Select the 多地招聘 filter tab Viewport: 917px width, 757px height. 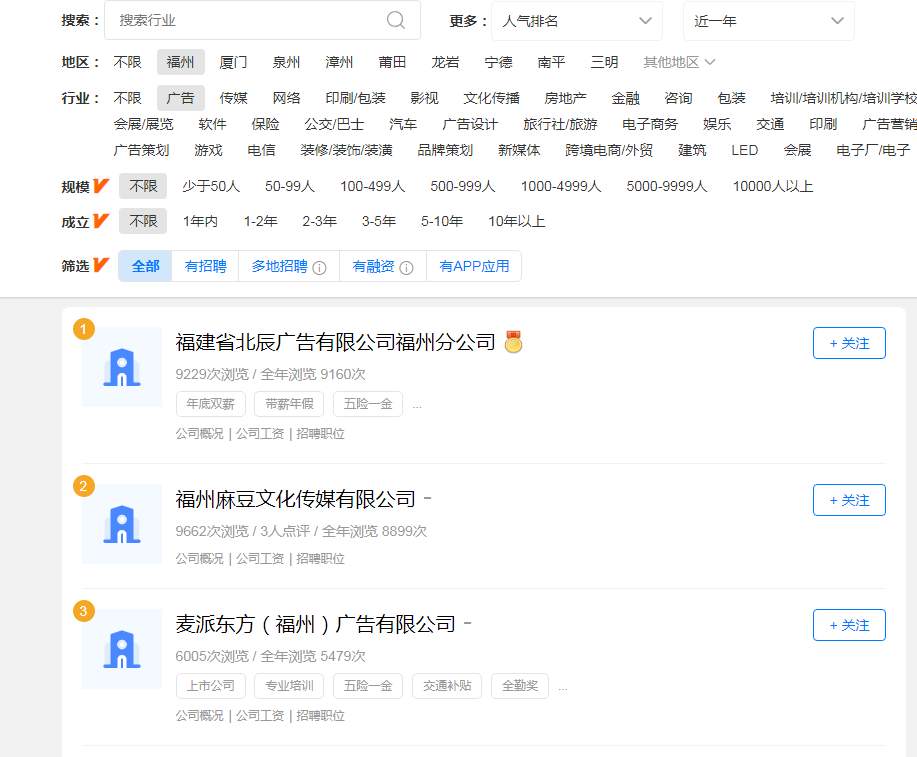[289, 266]
